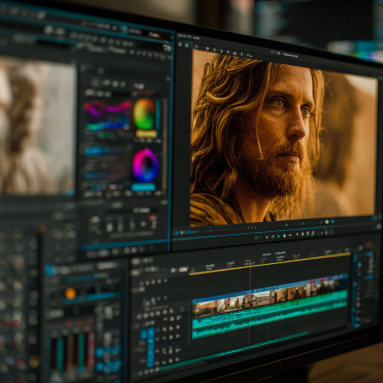
Task: Click the white scrub knob below program preview
Action: [327, 222]
